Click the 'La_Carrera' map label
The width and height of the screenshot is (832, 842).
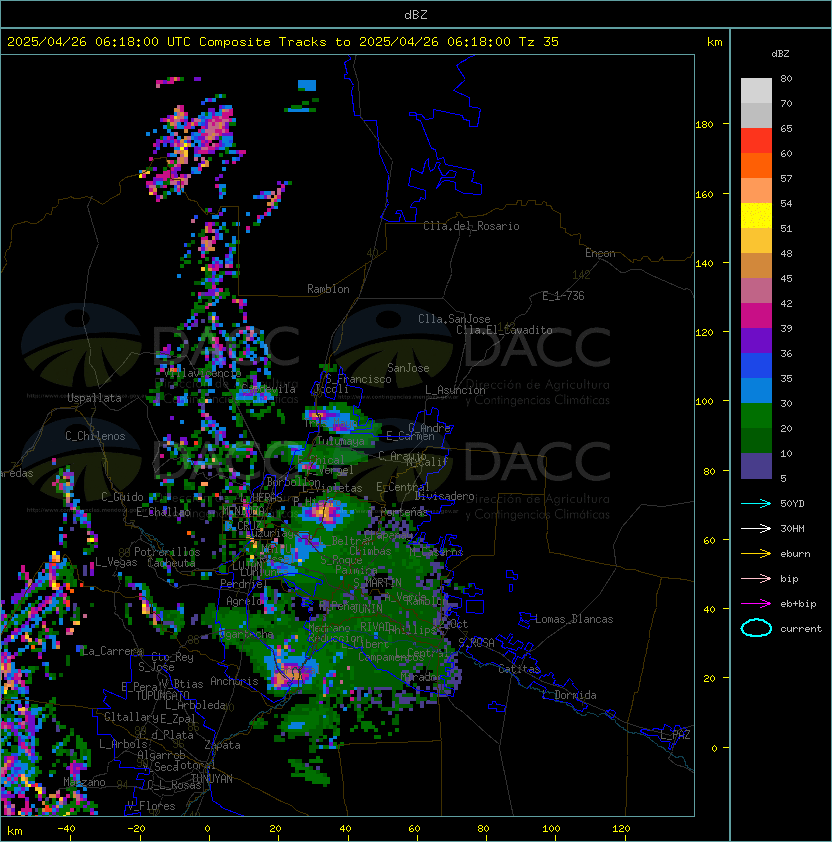112,651
